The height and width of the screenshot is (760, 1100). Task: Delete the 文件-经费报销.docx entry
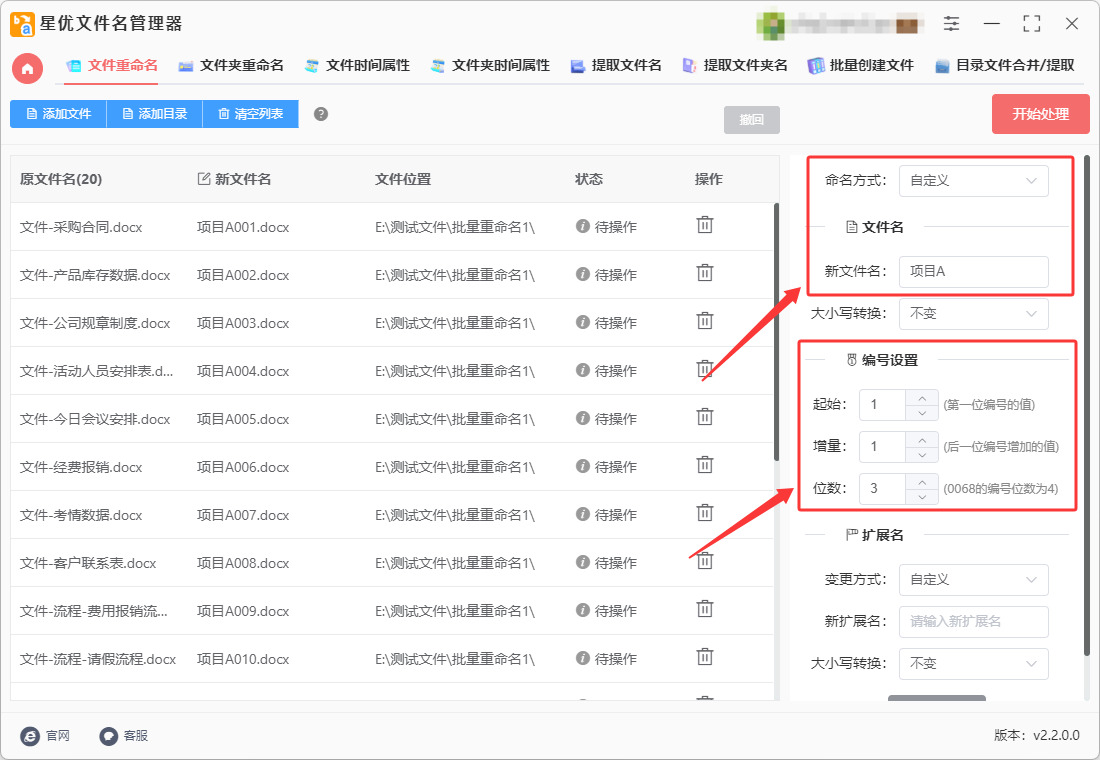point(704,465)
